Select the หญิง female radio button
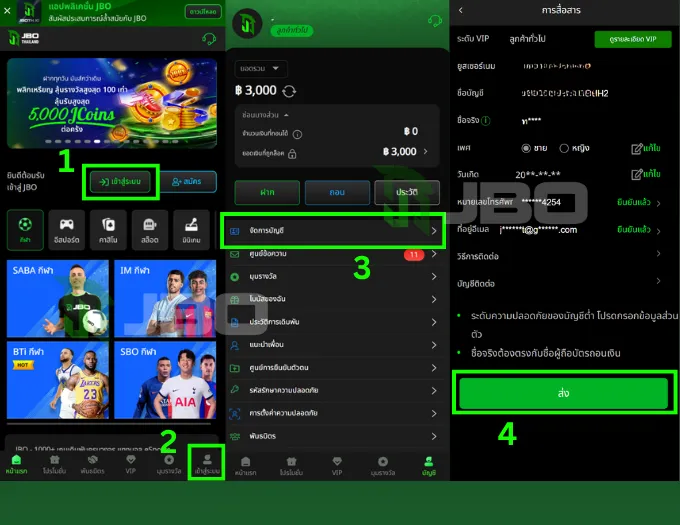Viewport: 680px width, 525px height. pyautogui.click(x=564, y=148)
